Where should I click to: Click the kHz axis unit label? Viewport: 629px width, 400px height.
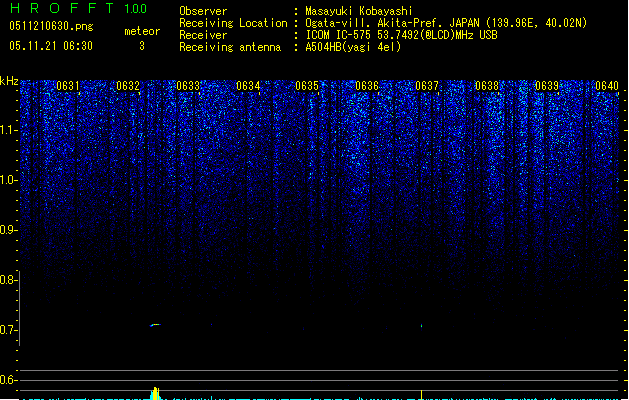(x=9, y=81)
